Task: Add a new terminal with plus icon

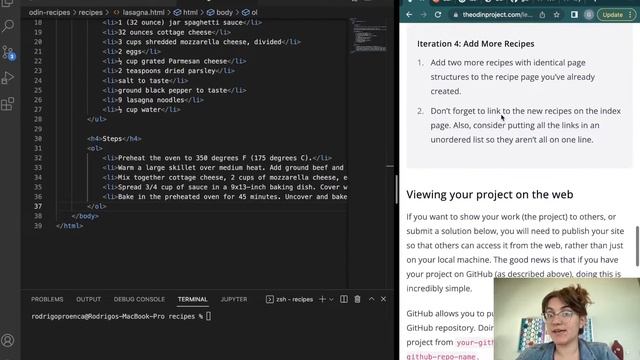Action: (322, 299)
